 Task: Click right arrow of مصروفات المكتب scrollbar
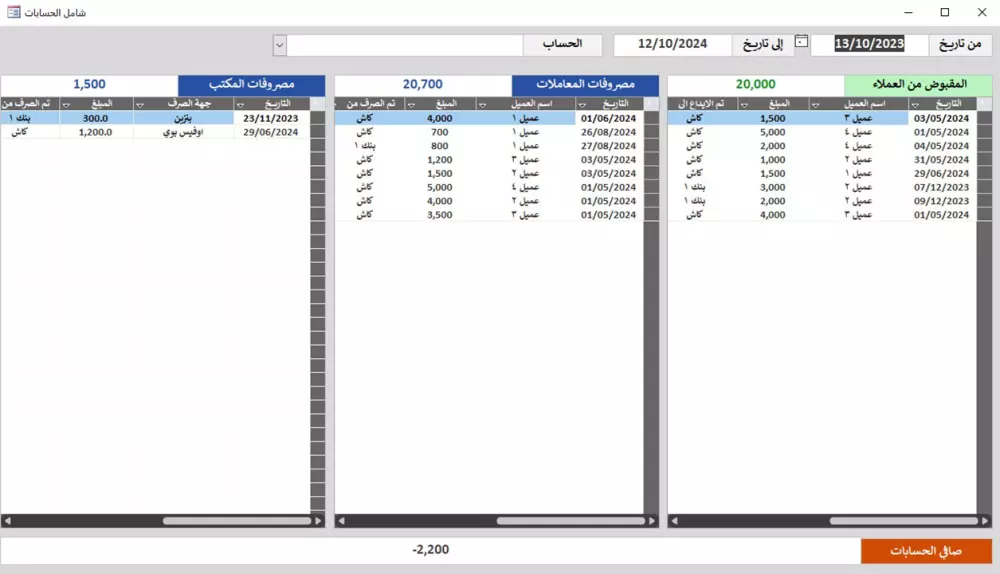pyautogui.click(x=318, y=521)
